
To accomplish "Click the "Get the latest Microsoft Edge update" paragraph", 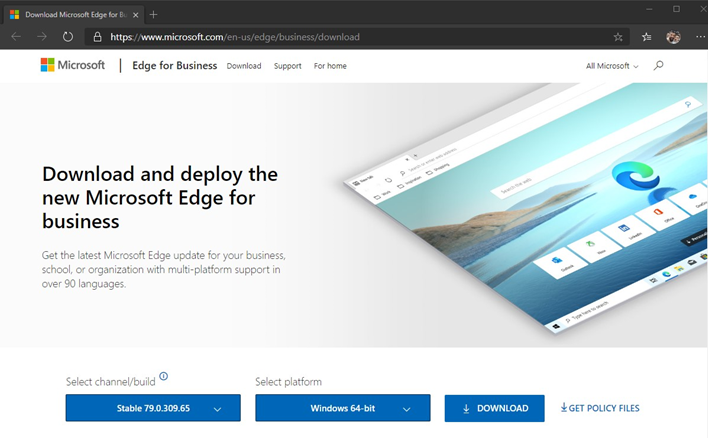I will tap(163, 270).
